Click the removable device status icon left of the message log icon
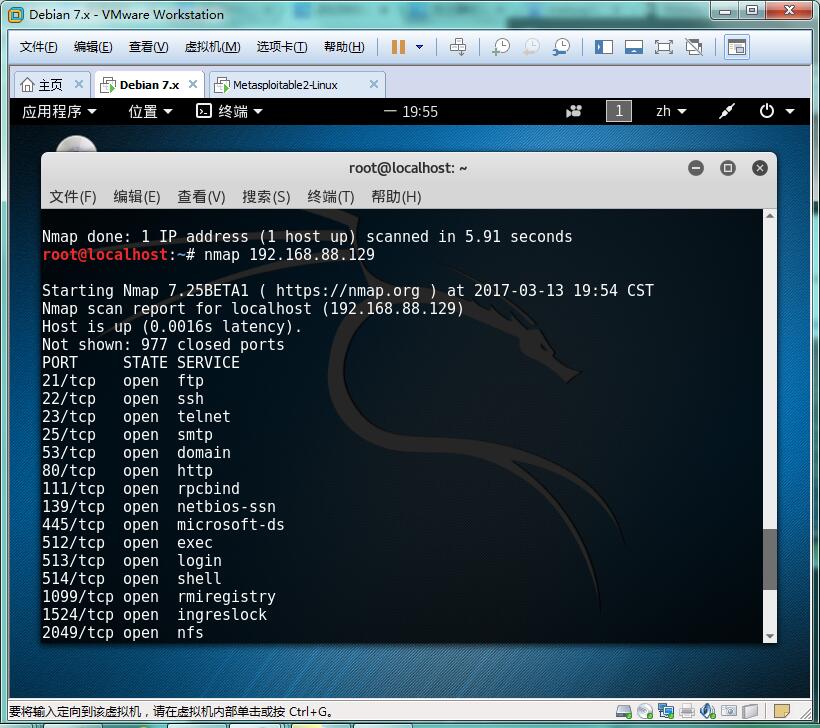The image size is (820, 728). 750,711
